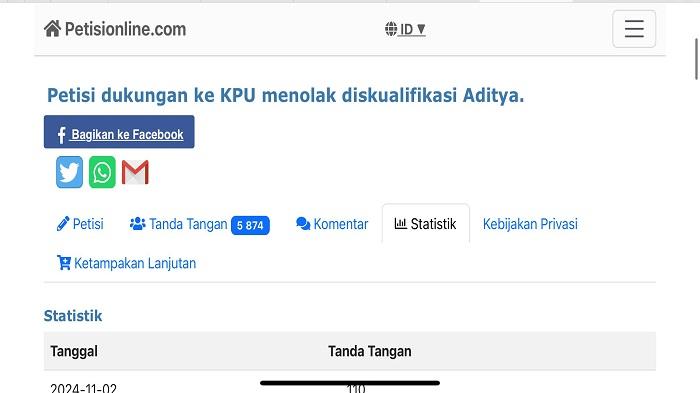Viewport: 700px width, 393px height.
Task: Open Ketampakan Lanjutan link
Action: [x=126, y=263]
